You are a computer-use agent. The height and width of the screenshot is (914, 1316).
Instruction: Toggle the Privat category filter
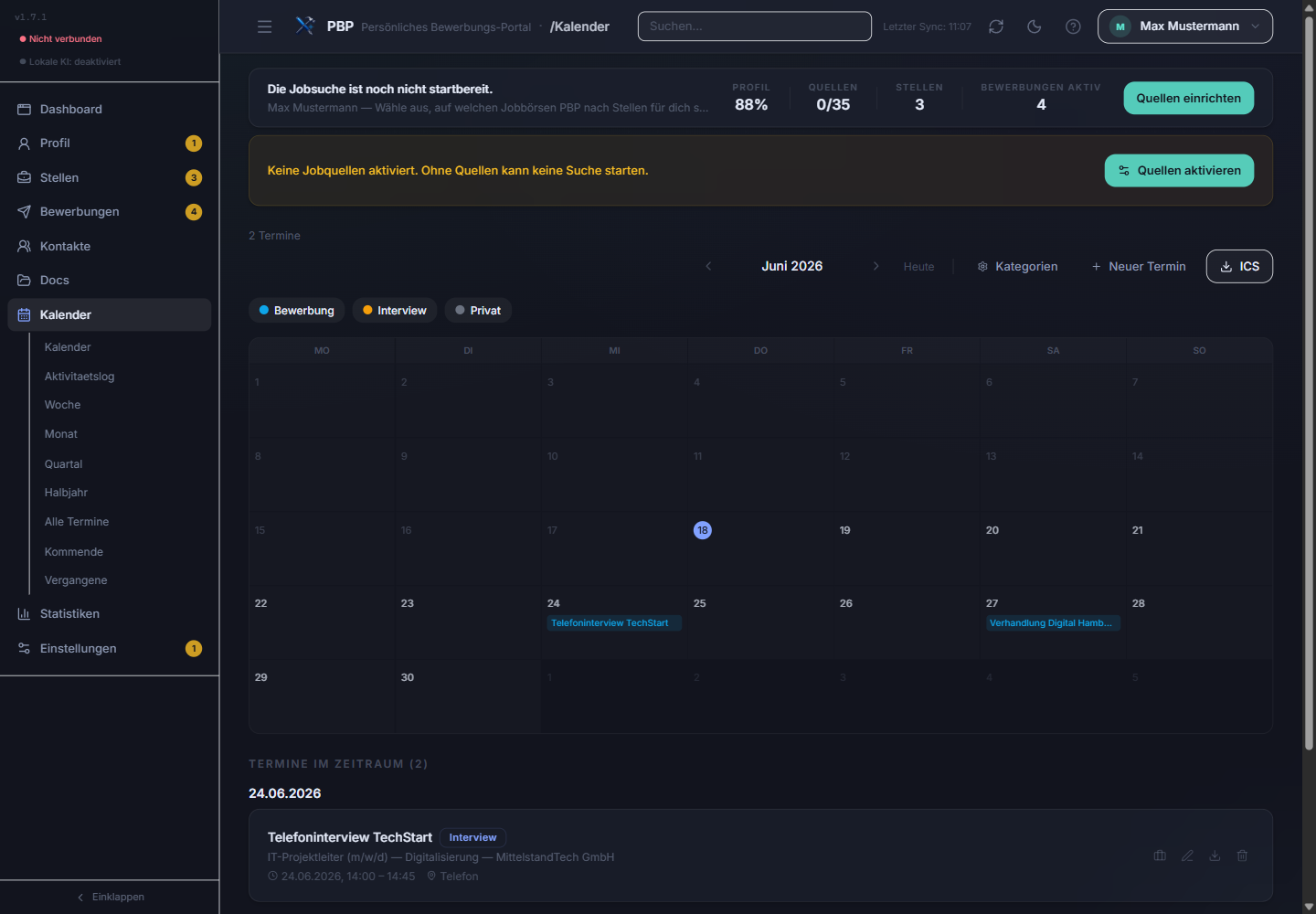[x=478, y=310]
